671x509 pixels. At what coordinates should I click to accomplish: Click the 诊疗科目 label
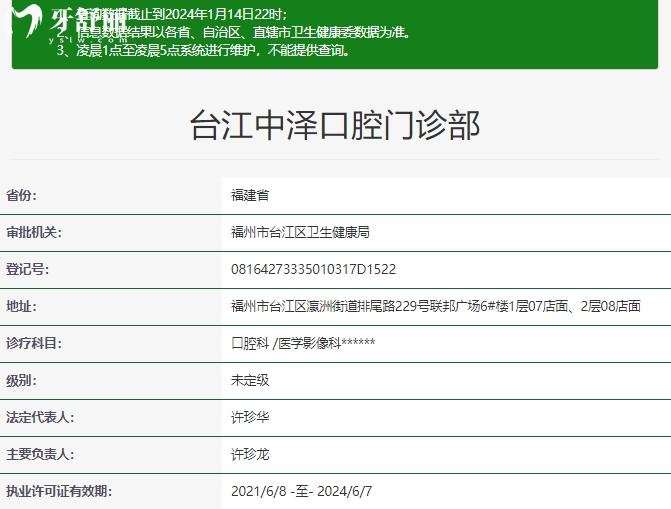click(34, 343)
